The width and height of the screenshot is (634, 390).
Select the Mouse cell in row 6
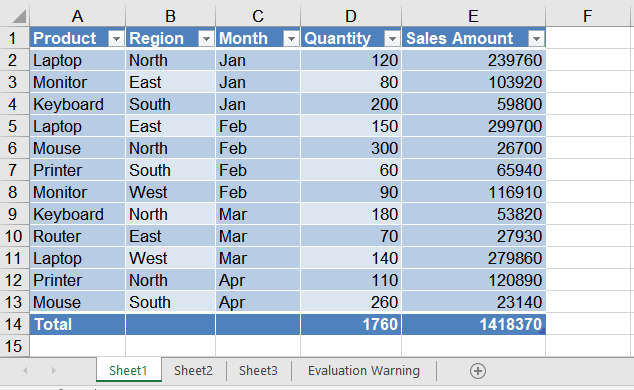coord(77,148)
